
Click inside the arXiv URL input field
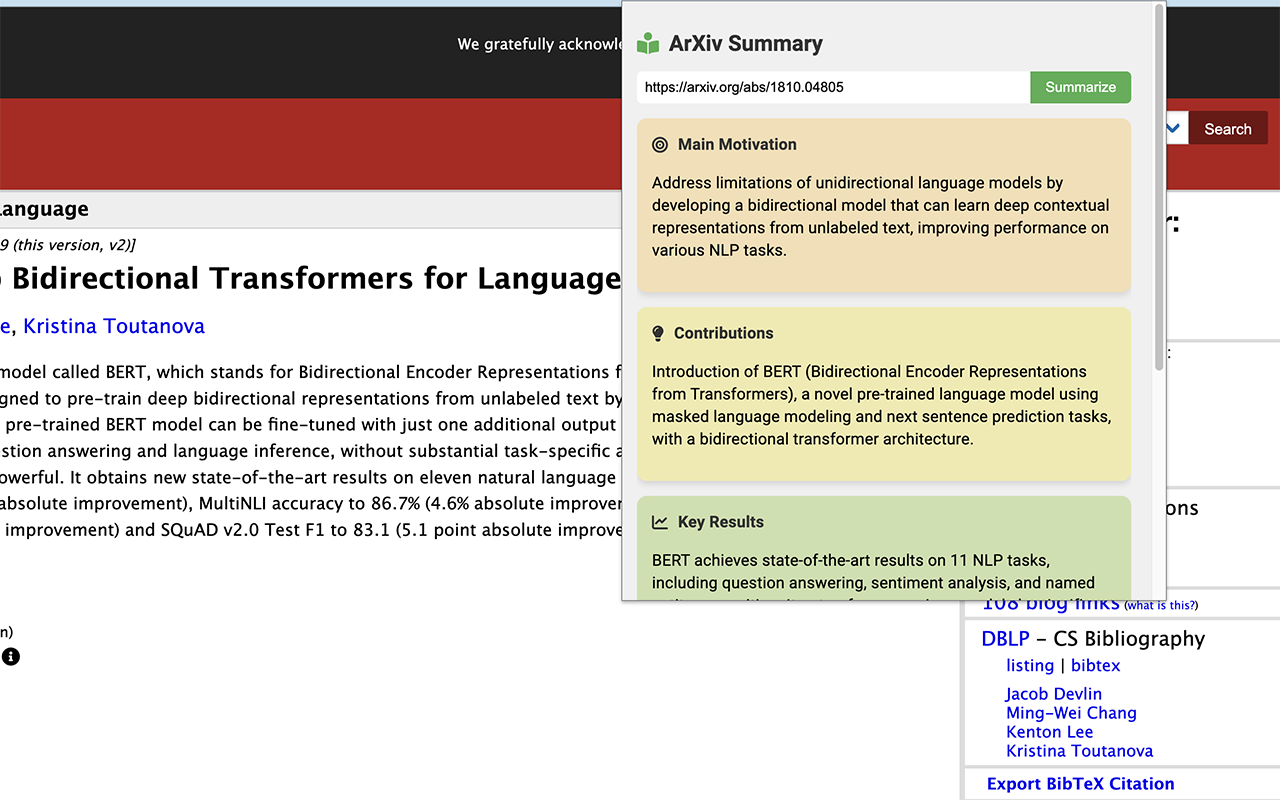(x=830, y=87)
